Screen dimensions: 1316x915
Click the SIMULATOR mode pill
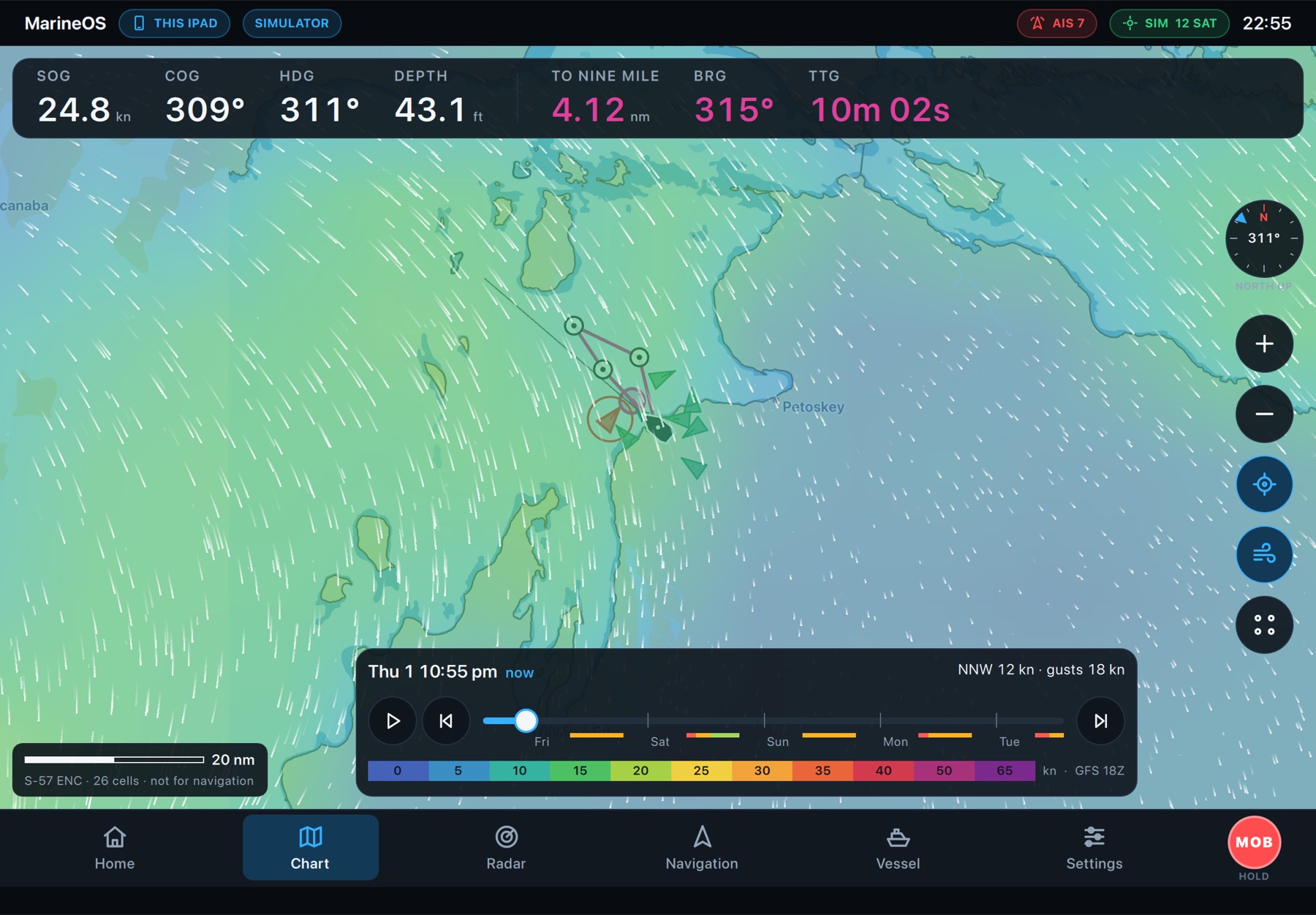click(x=292, y=23)
